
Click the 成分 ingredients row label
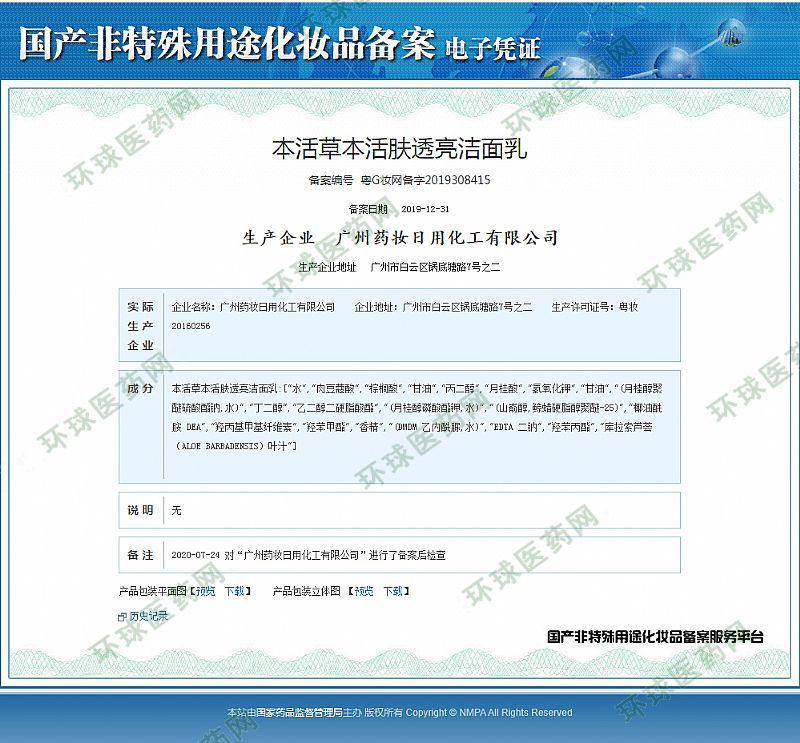[x=140, y=388]
